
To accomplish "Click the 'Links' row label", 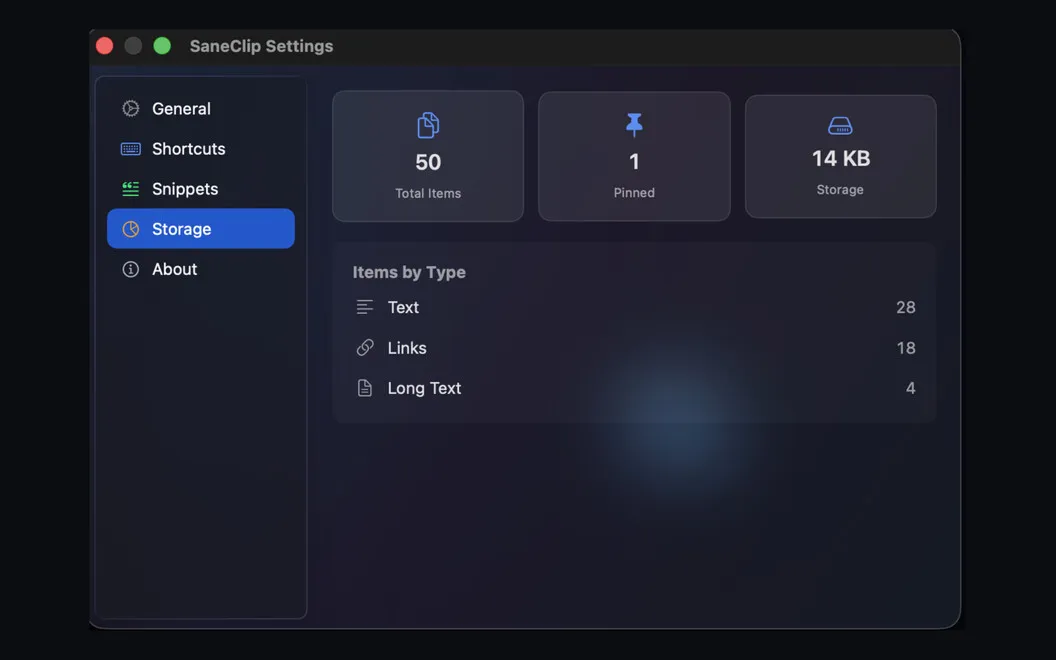I will tap(407, 348).
